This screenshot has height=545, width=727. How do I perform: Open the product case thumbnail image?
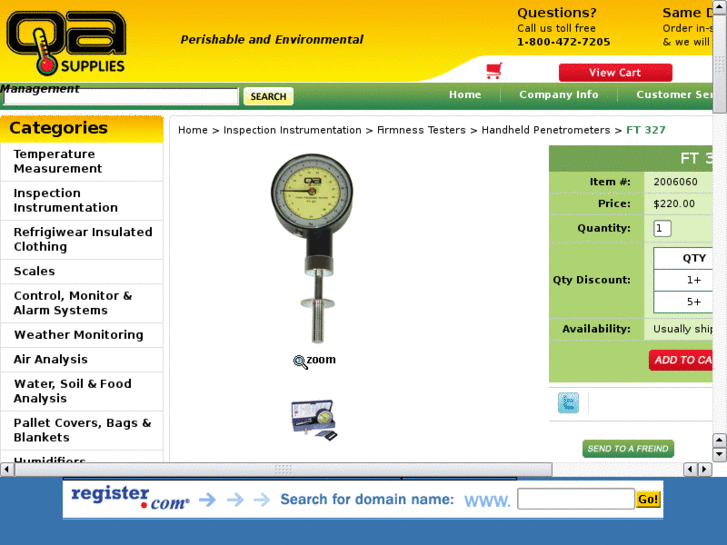coord(314,420)
